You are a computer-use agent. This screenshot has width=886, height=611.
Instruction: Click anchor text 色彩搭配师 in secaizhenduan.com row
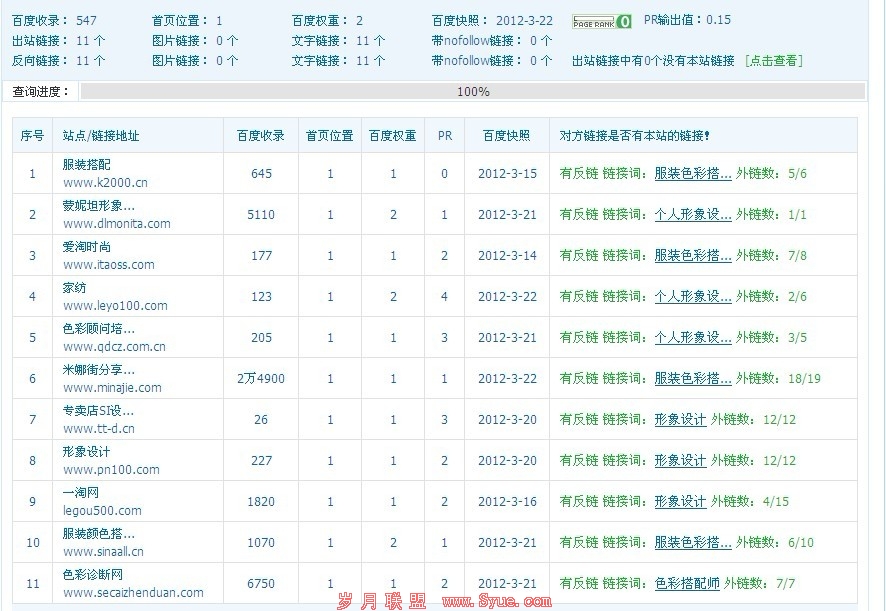tap(687, 583)
